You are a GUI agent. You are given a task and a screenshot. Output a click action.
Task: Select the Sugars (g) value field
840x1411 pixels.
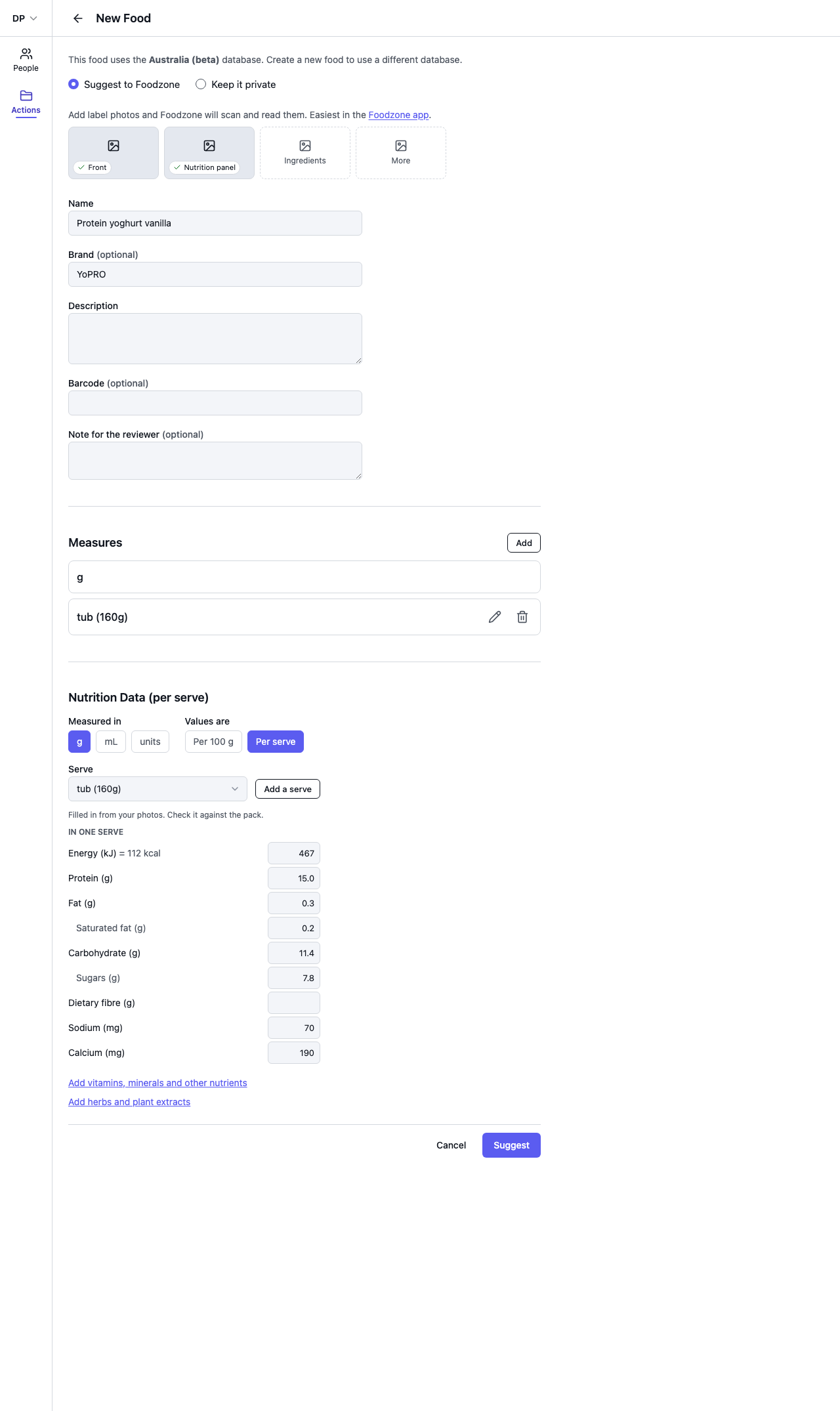pos(294,978)
